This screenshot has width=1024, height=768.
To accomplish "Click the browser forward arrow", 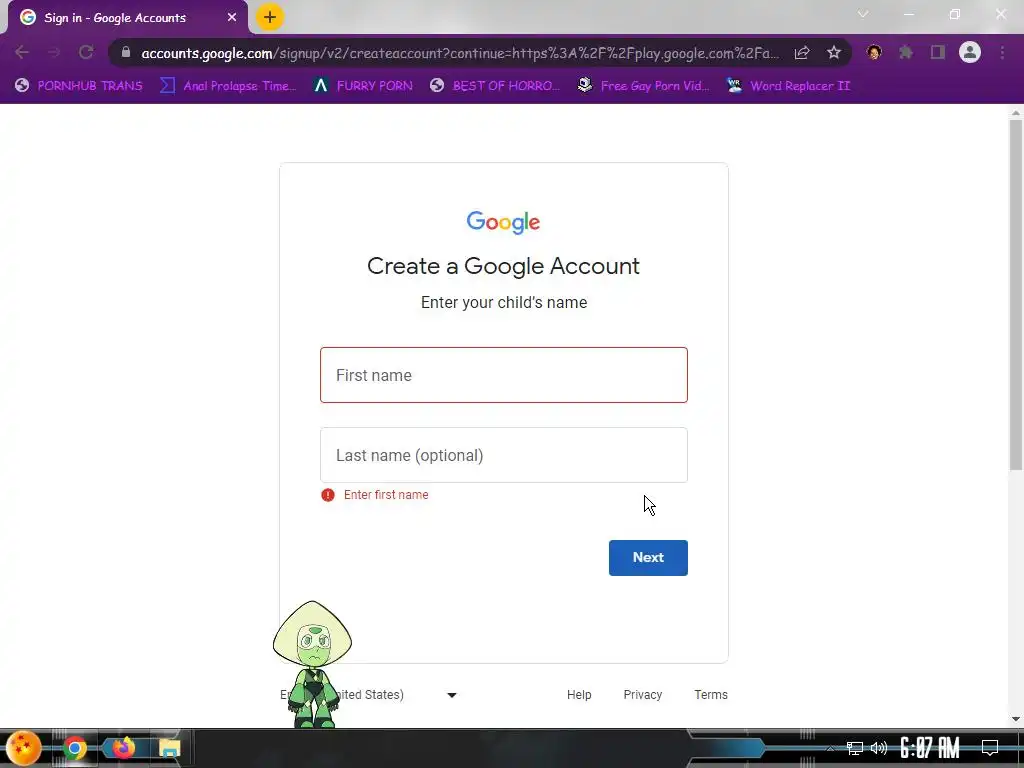I will tap(54, 52).
